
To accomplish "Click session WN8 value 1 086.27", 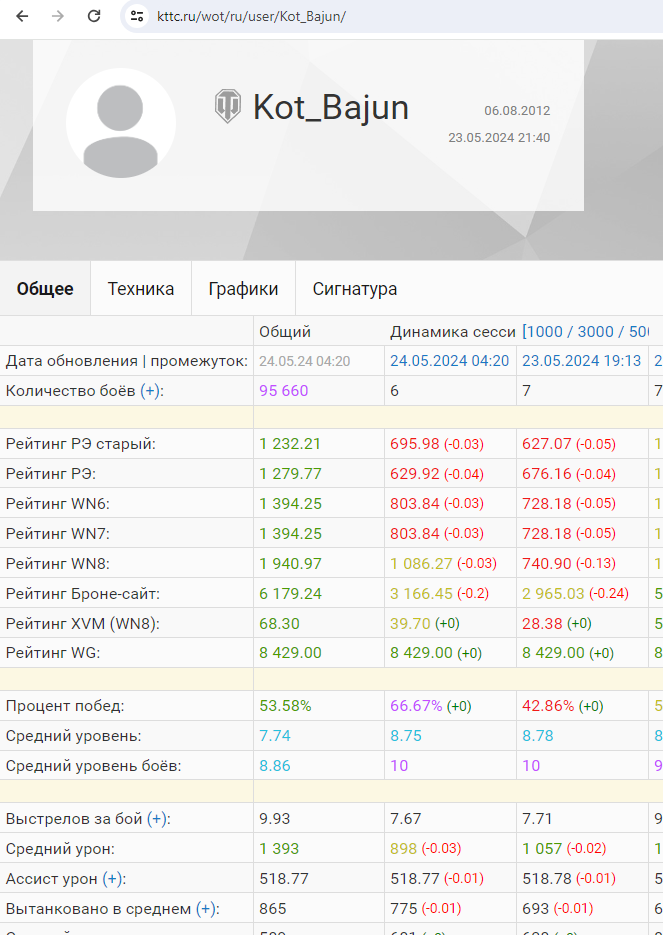I will coord(421,564).
